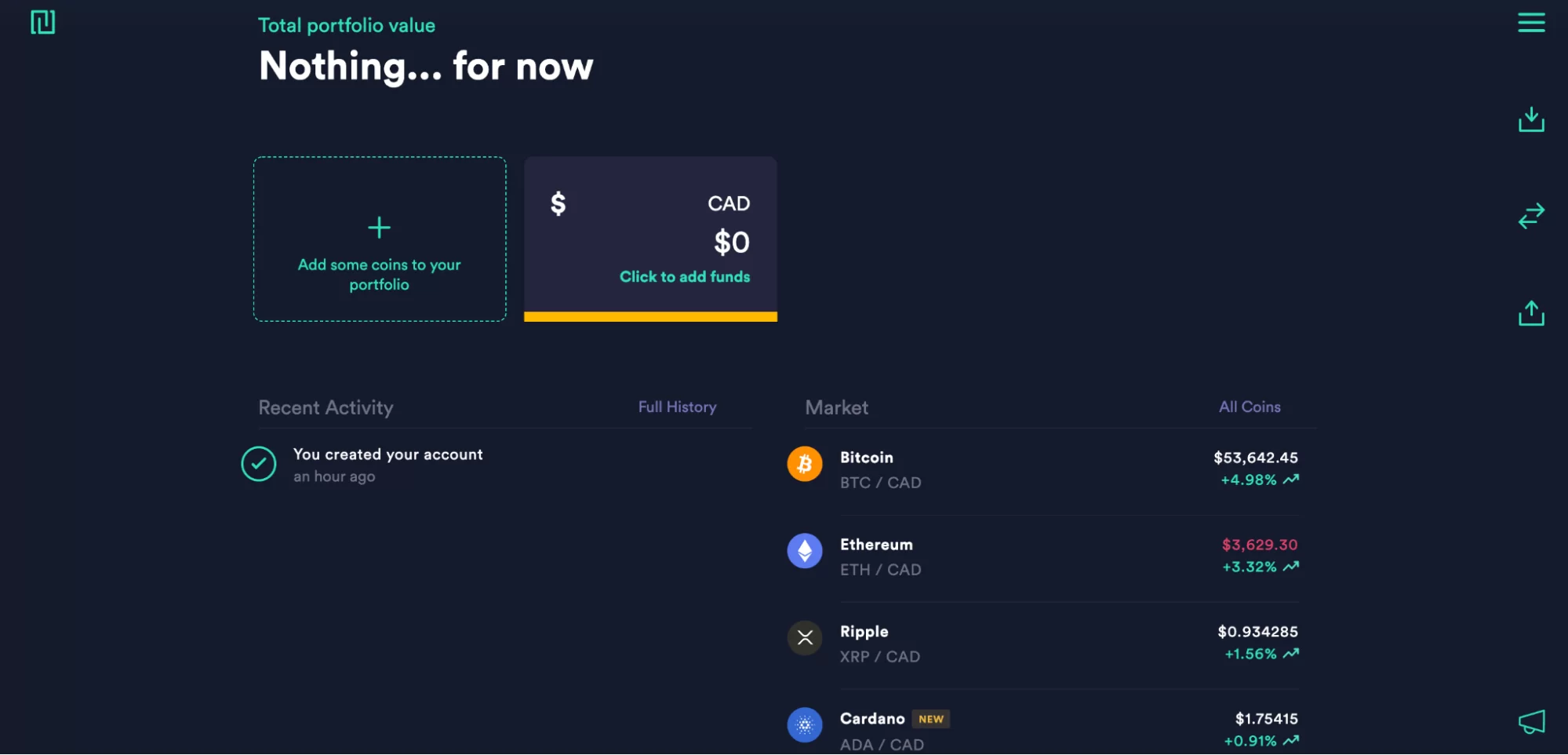Select the trade swap icon
Viewport: 1568px width, 755px height.
pyautogui.click(x=1530, y=217)
